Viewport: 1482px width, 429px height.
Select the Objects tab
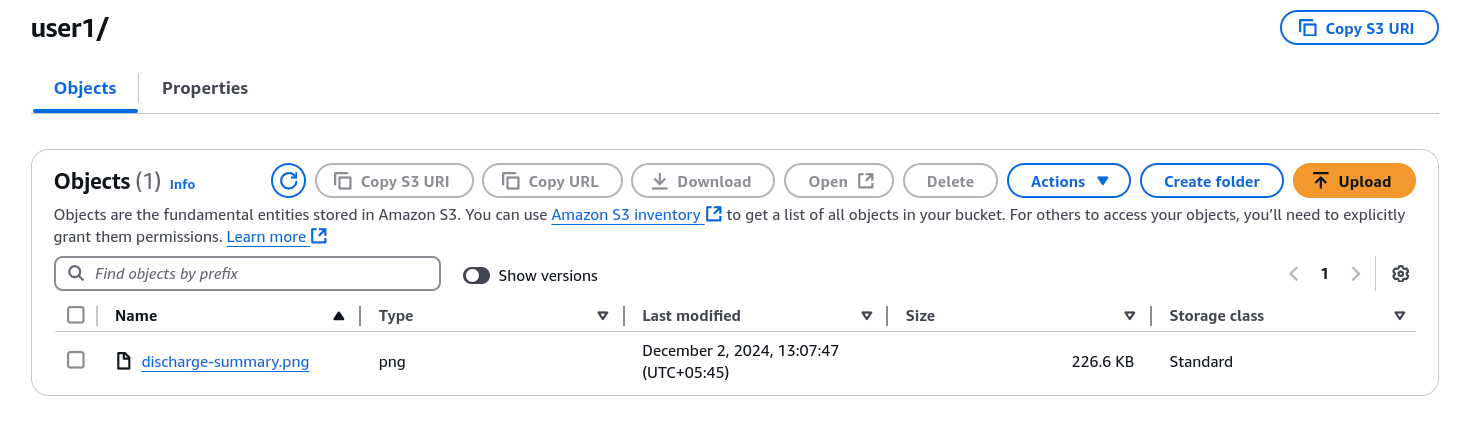click(x=85, y=88)
